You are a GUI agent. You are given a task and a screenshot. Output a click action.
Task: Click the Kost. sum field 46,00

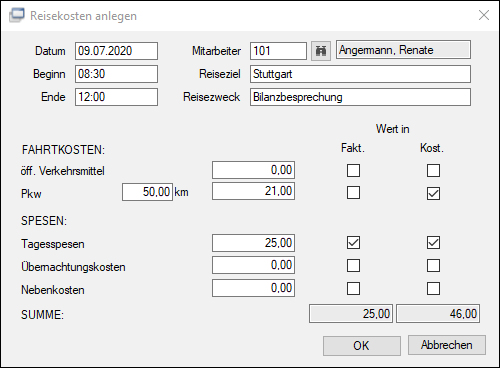[x=438, y=313]
